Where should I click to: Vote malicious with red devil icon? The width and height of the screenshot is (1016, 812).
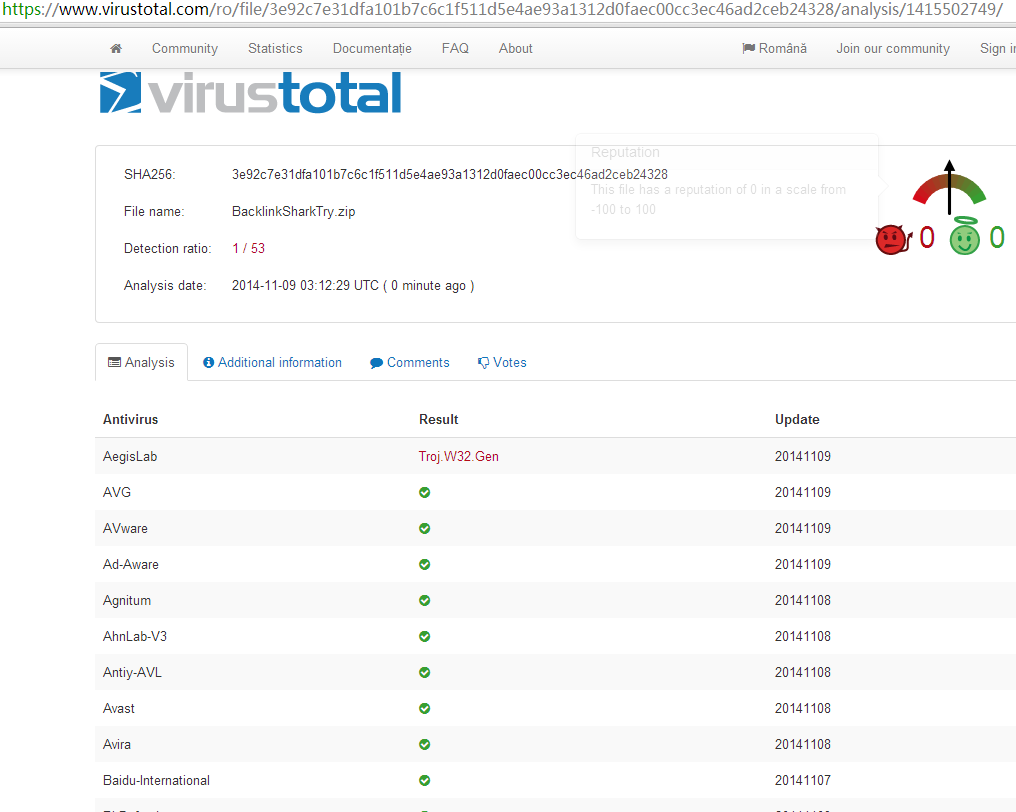(x=893, y=239)
